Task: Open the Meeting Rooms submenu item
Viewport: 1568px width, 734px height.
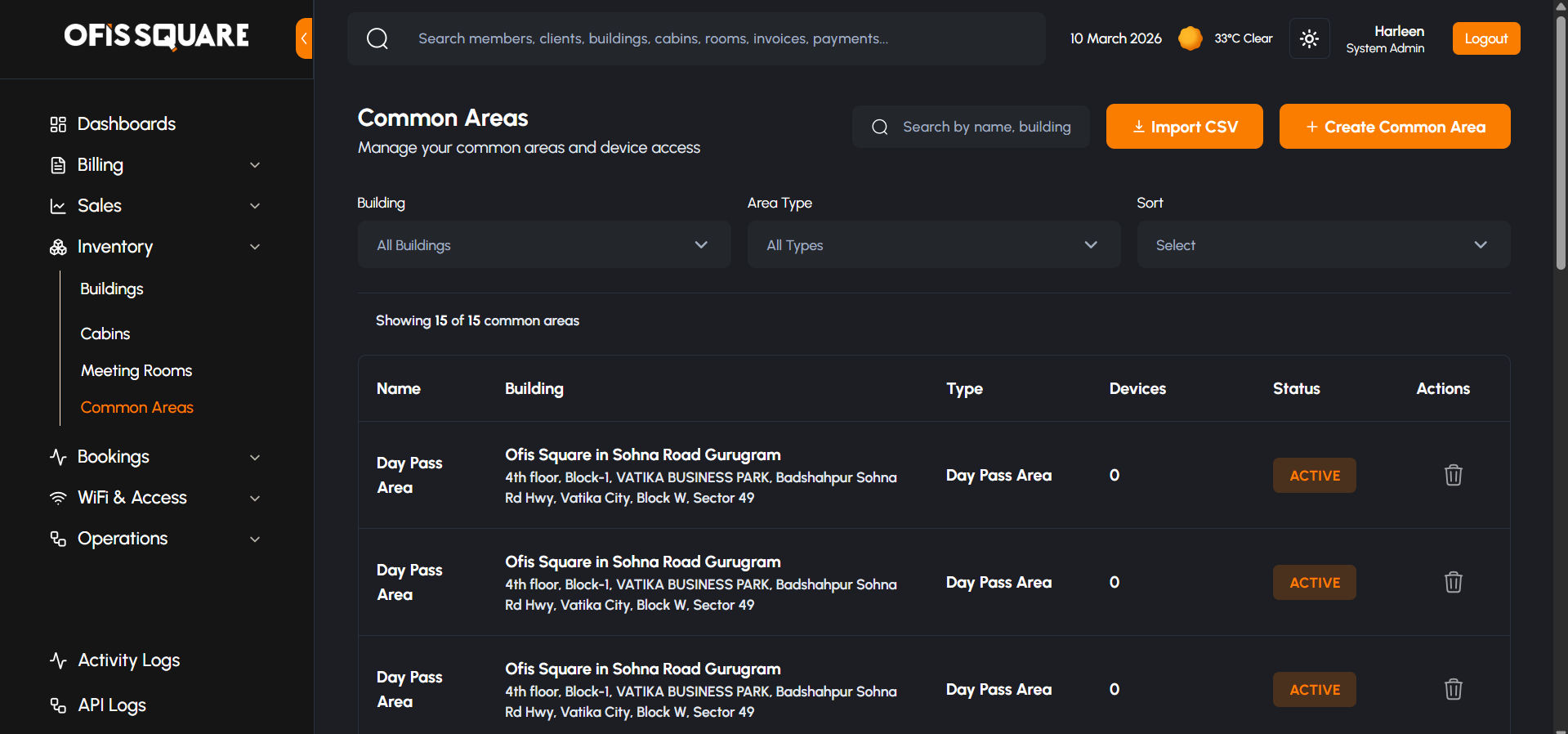Action: coord(136,370)
